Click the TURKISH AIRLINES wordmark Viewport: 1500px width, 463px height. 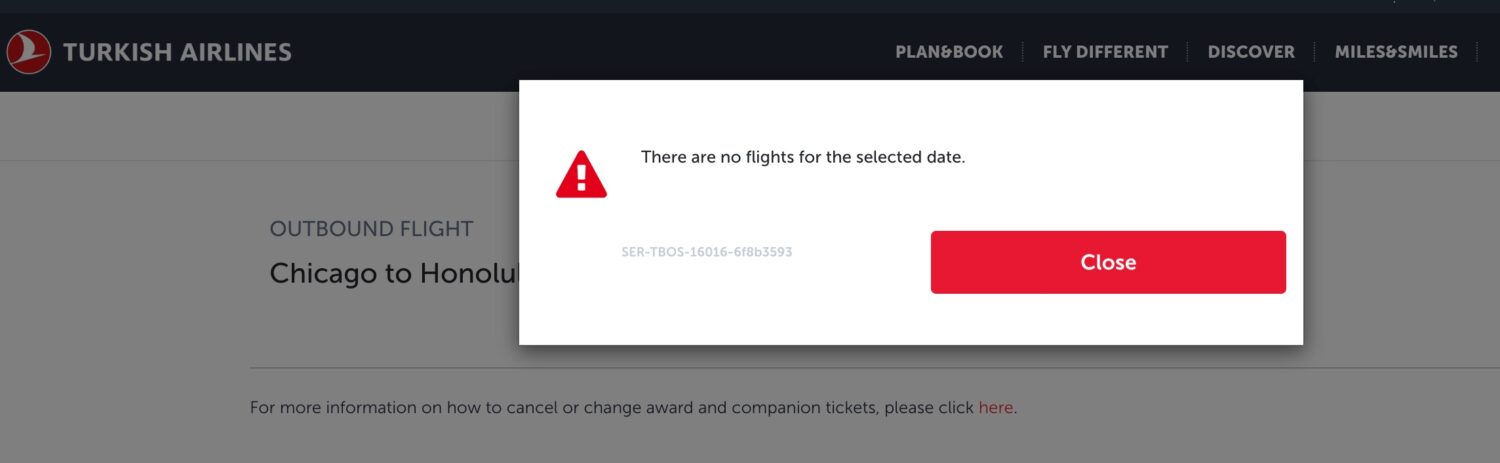177,52
